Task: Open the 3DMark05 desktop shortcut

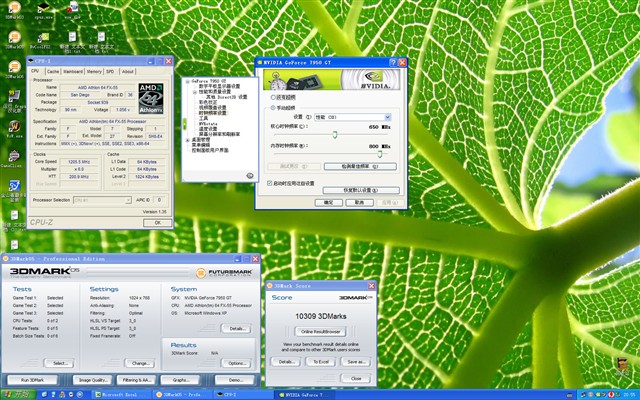Action: click(15, 40)
